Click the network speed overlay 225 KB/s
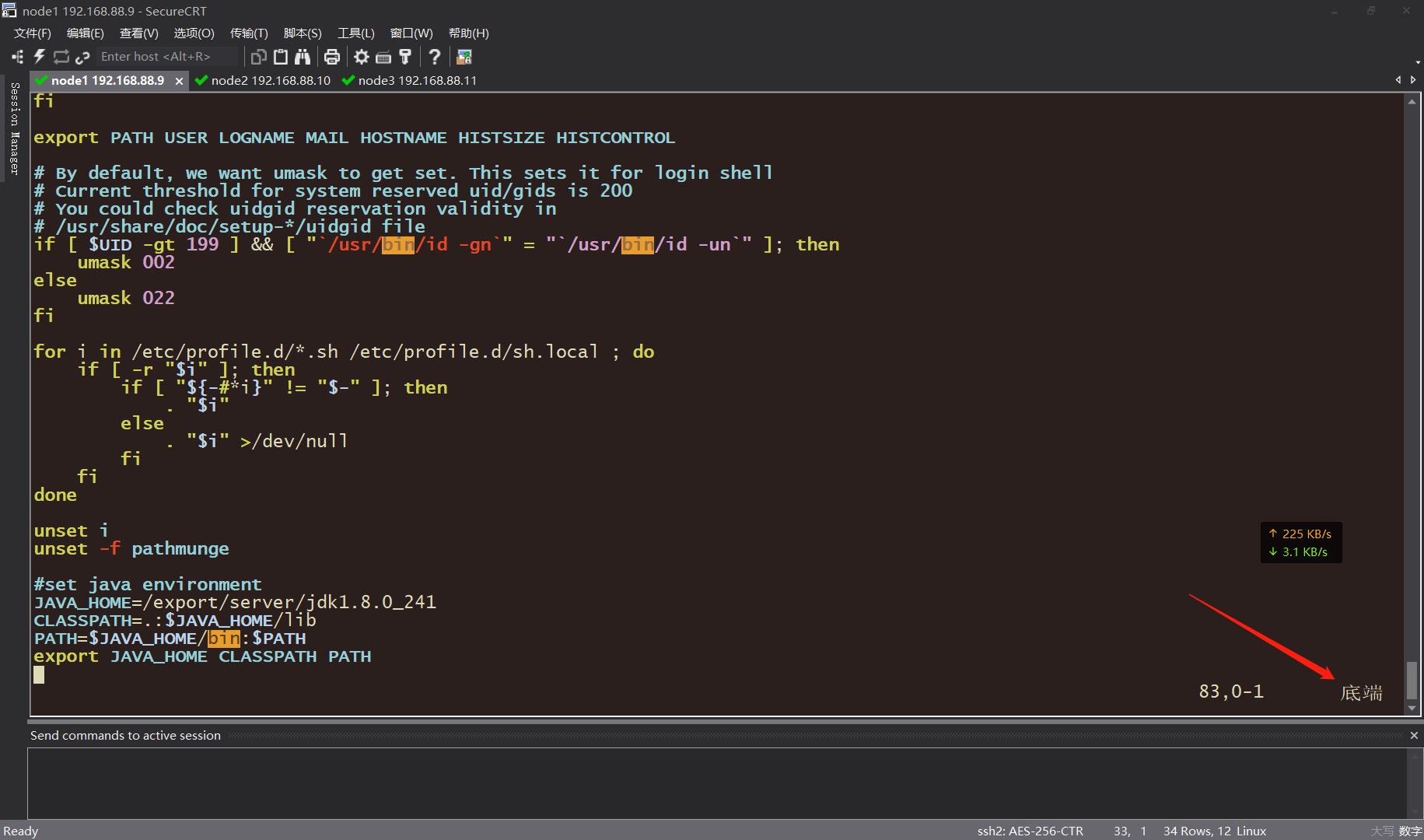This screenshot has width=1424, height=840. 1301,534
